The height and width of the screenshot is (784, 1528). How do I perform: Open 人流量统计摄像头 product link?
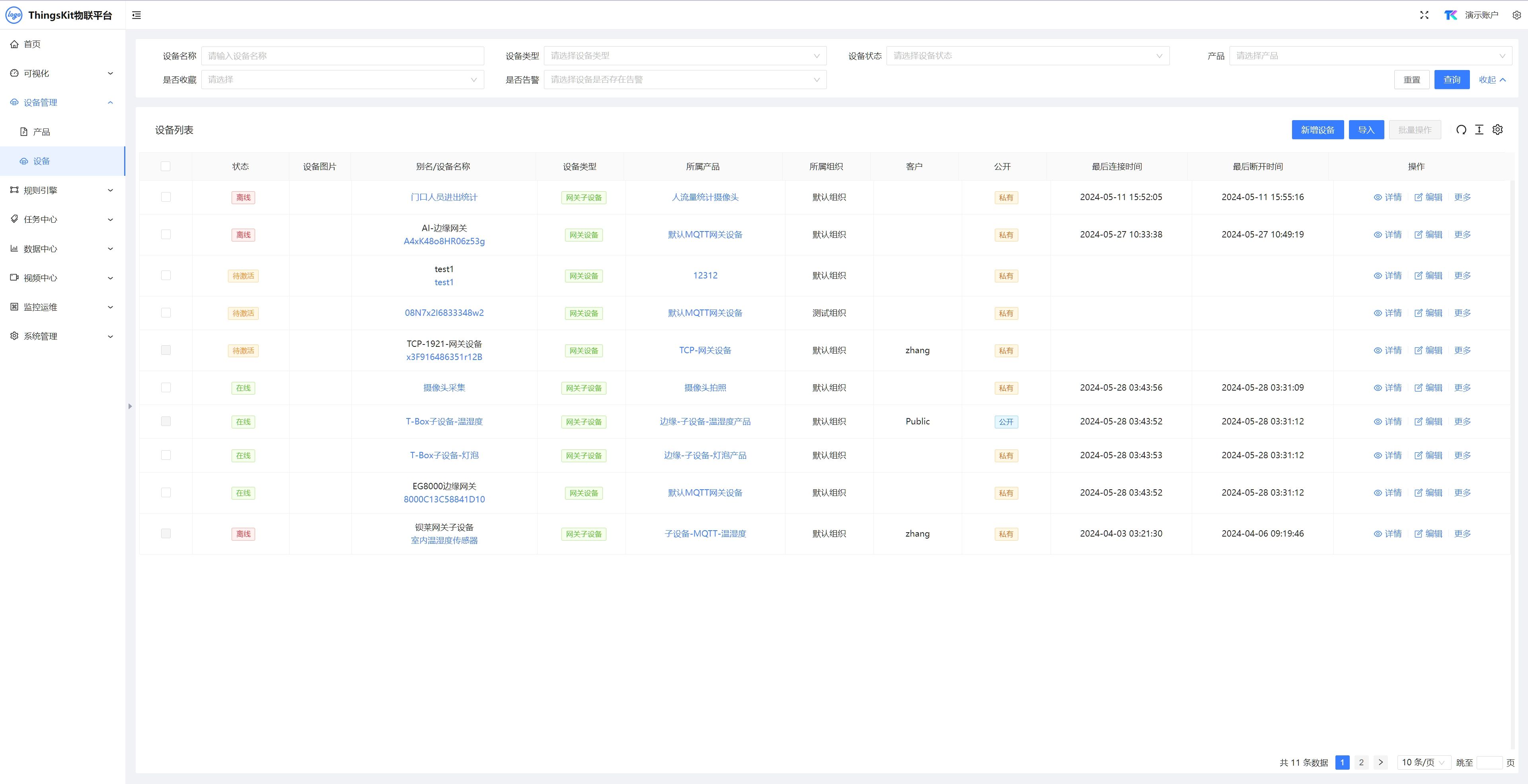705,197
